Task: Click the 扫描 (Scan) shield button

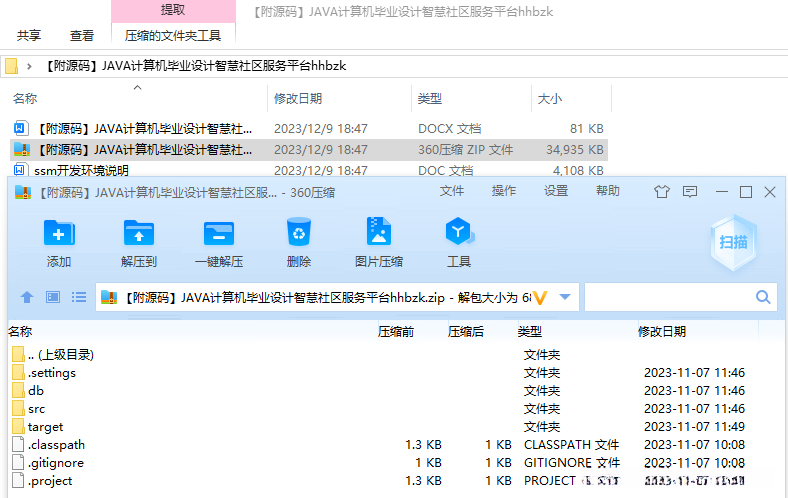Action: (734, 243)
